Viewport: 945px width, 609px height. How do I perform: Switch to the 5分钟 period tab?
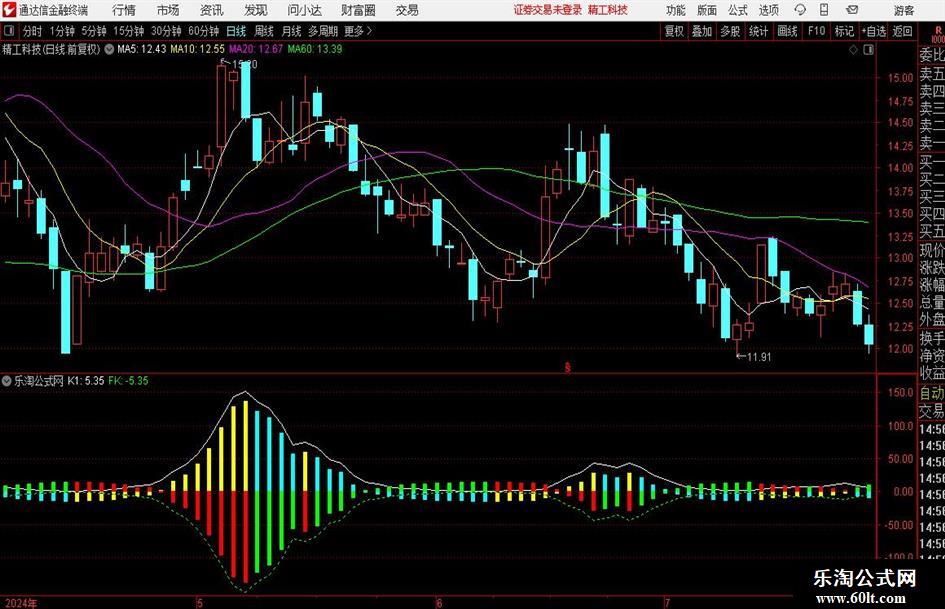[94, 31]
